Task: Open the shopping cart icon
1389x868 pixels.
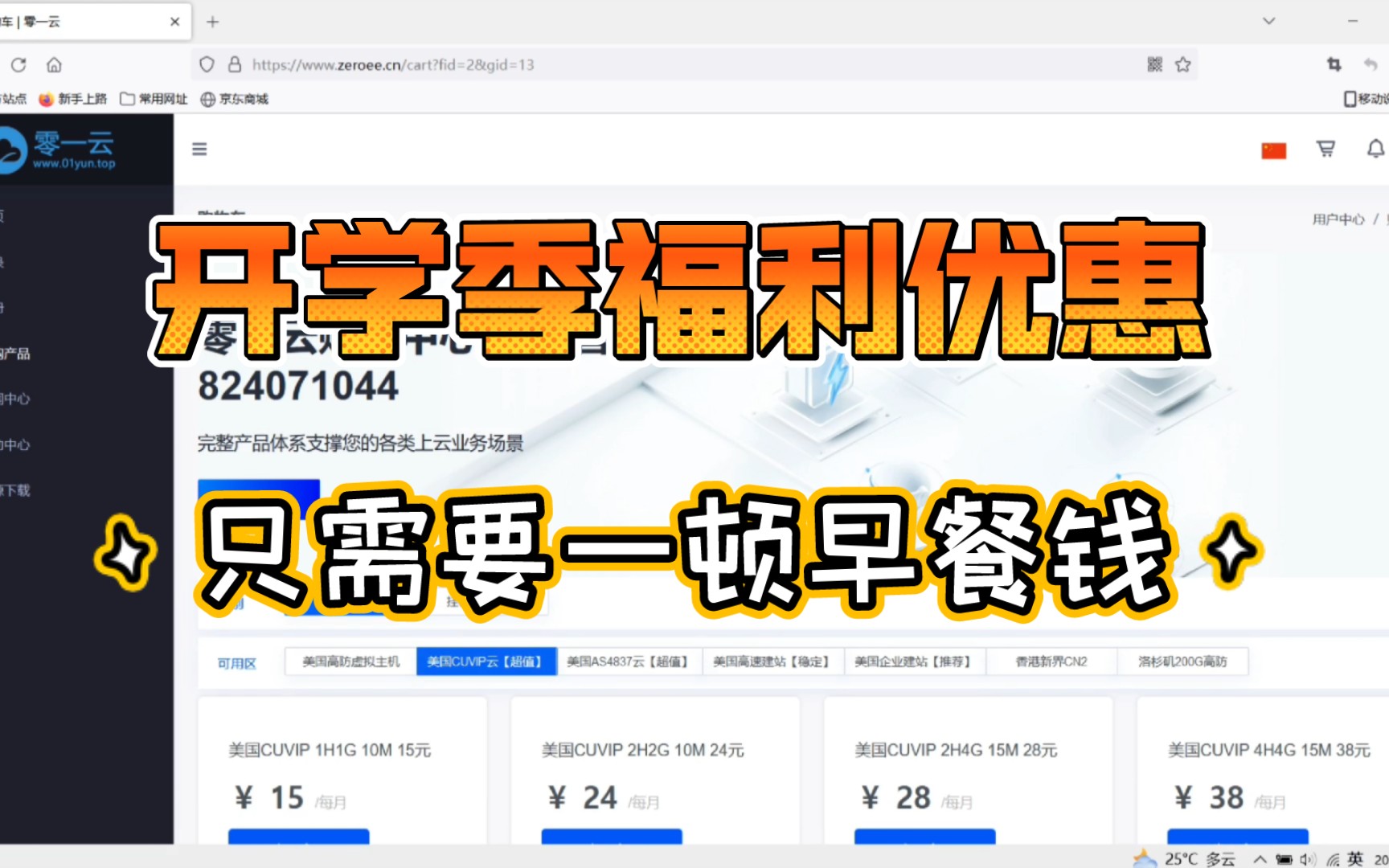Action: (x=1325, y=149)
